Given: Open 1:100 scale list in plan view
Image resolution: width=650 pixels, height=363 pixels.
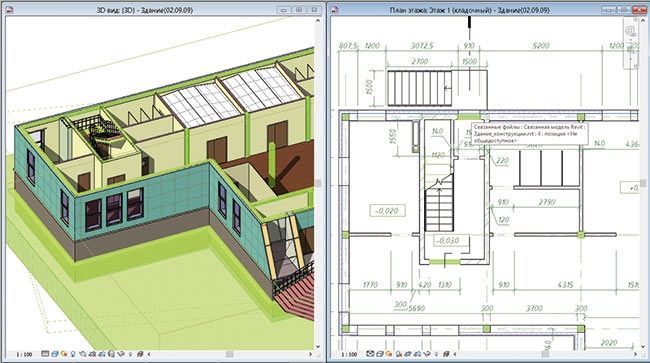Looking at the screenshot, I should pyautogui.click(x=349, y=355).
